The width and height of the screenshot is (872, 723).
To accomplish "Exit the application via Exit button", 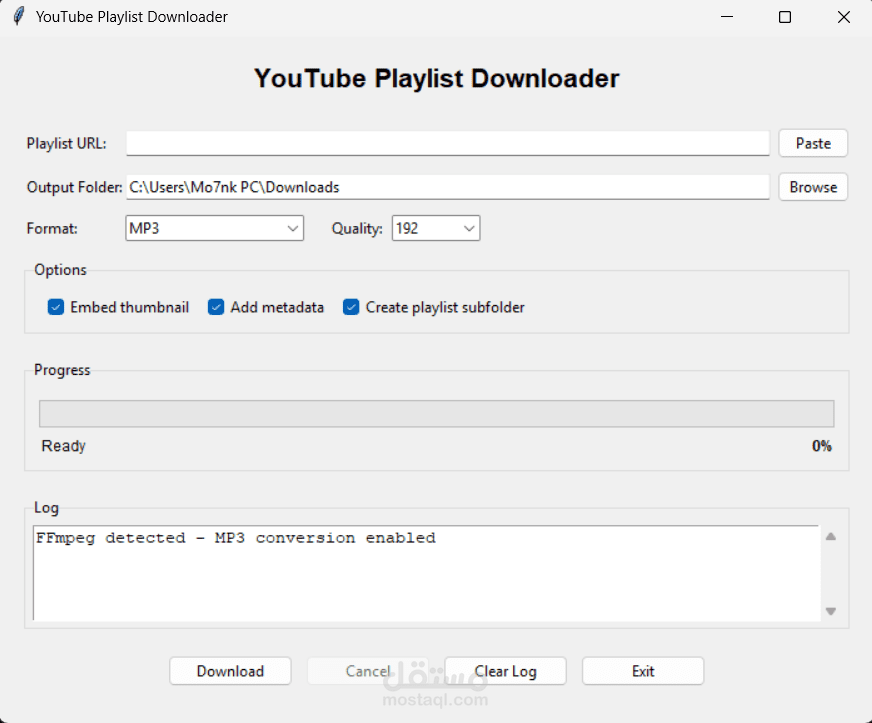I will click(x=642, y=671).
